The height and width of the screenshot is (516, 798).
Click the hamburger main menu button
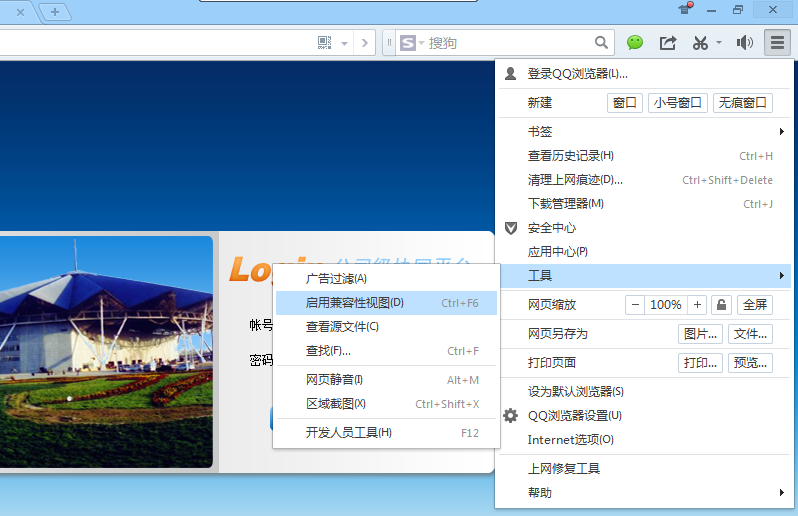click(x=777, y=42)
